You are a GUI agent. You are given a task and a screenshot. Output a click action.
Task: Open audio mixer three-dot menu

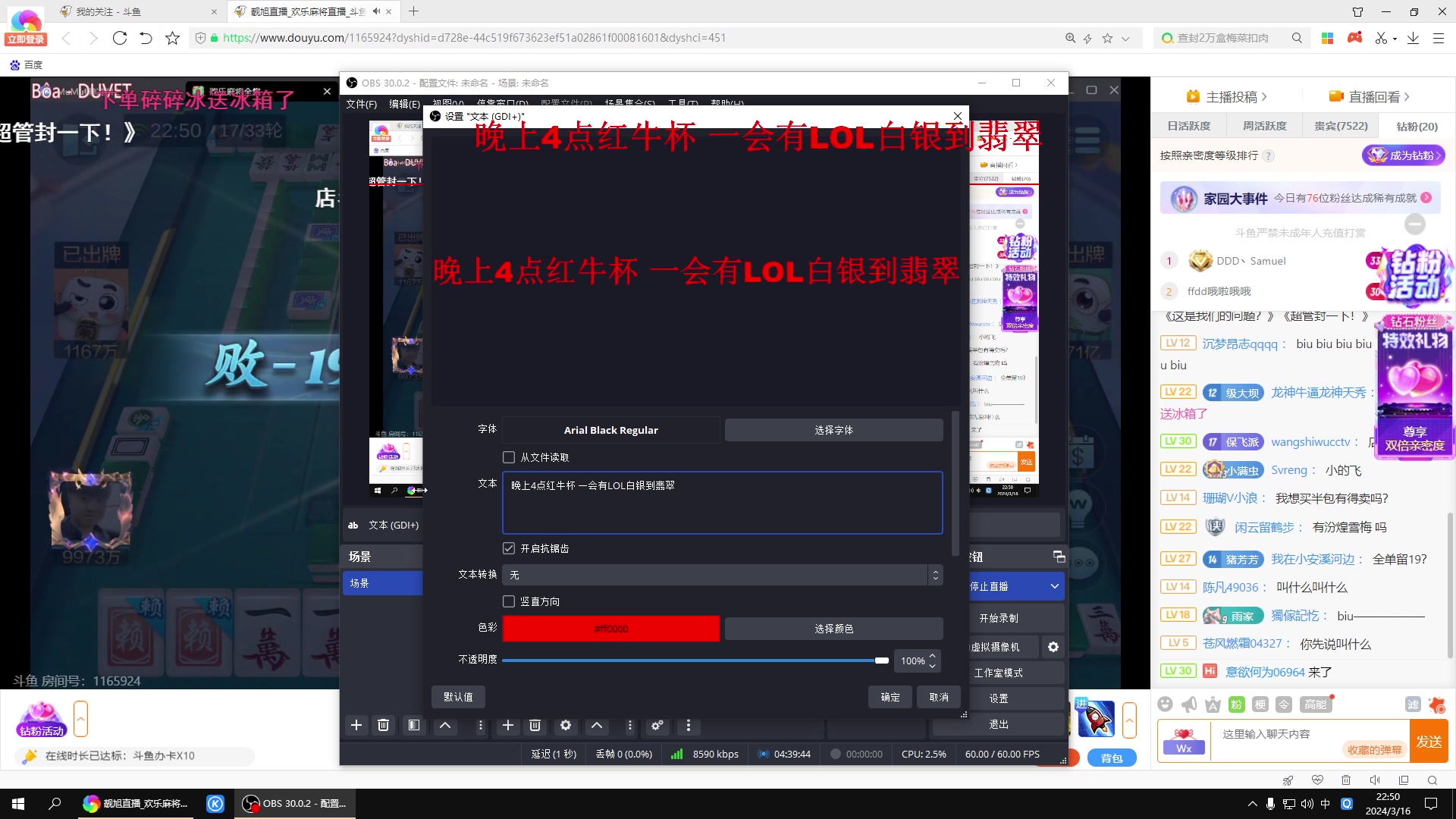coord(688,726)
